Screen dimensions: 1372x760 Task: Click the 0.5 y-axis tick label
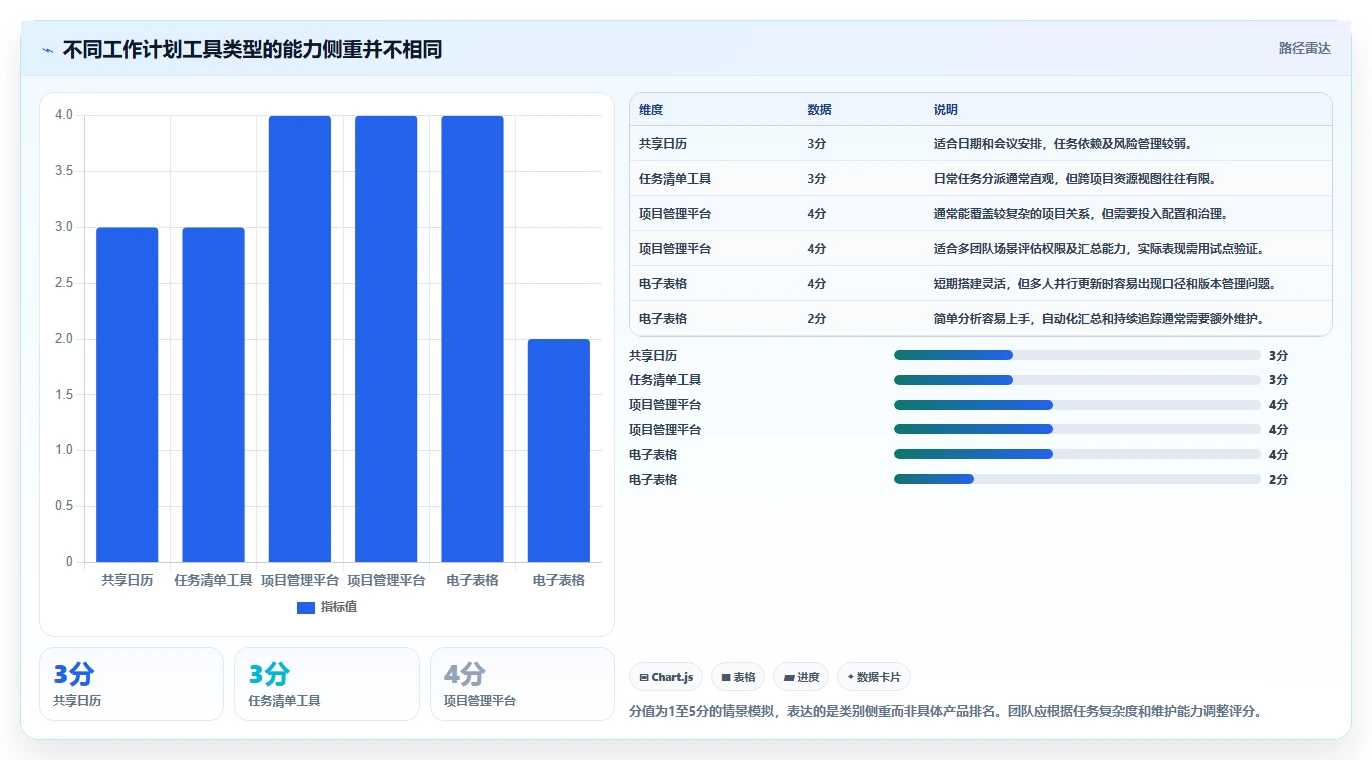[64, 506]
